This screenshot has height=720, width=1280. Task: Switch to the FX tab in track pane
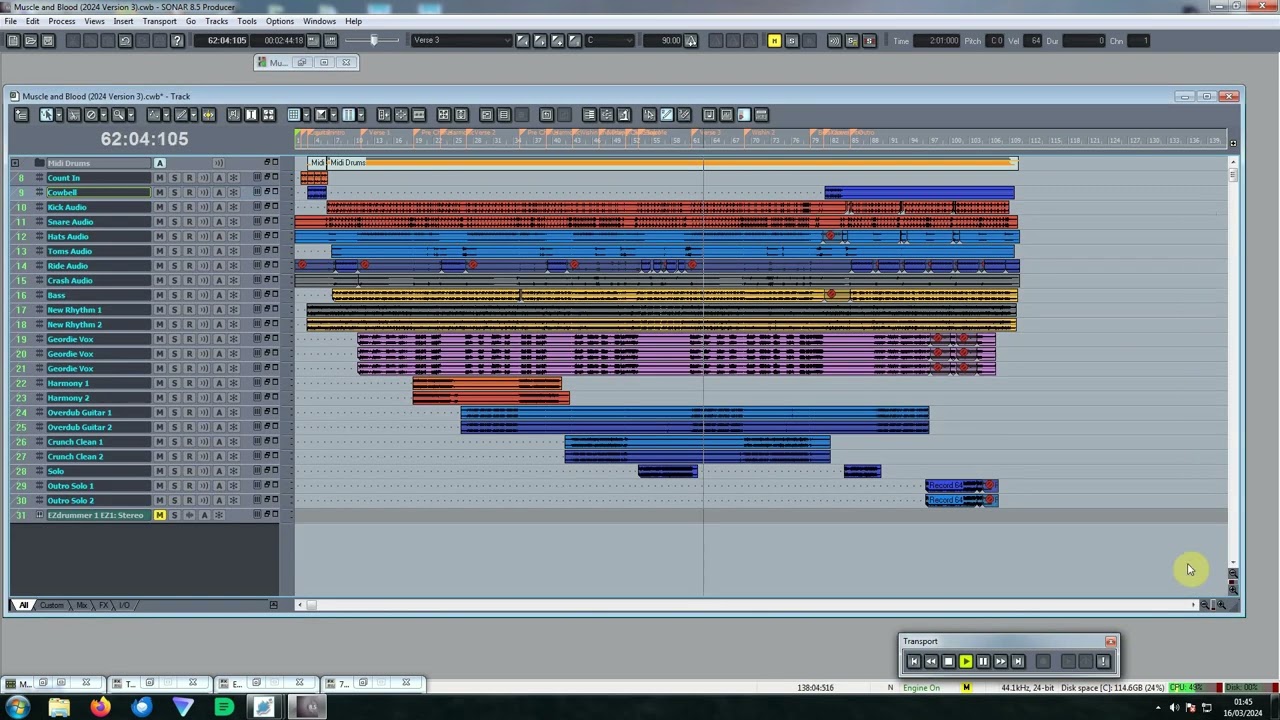[104, 605]
